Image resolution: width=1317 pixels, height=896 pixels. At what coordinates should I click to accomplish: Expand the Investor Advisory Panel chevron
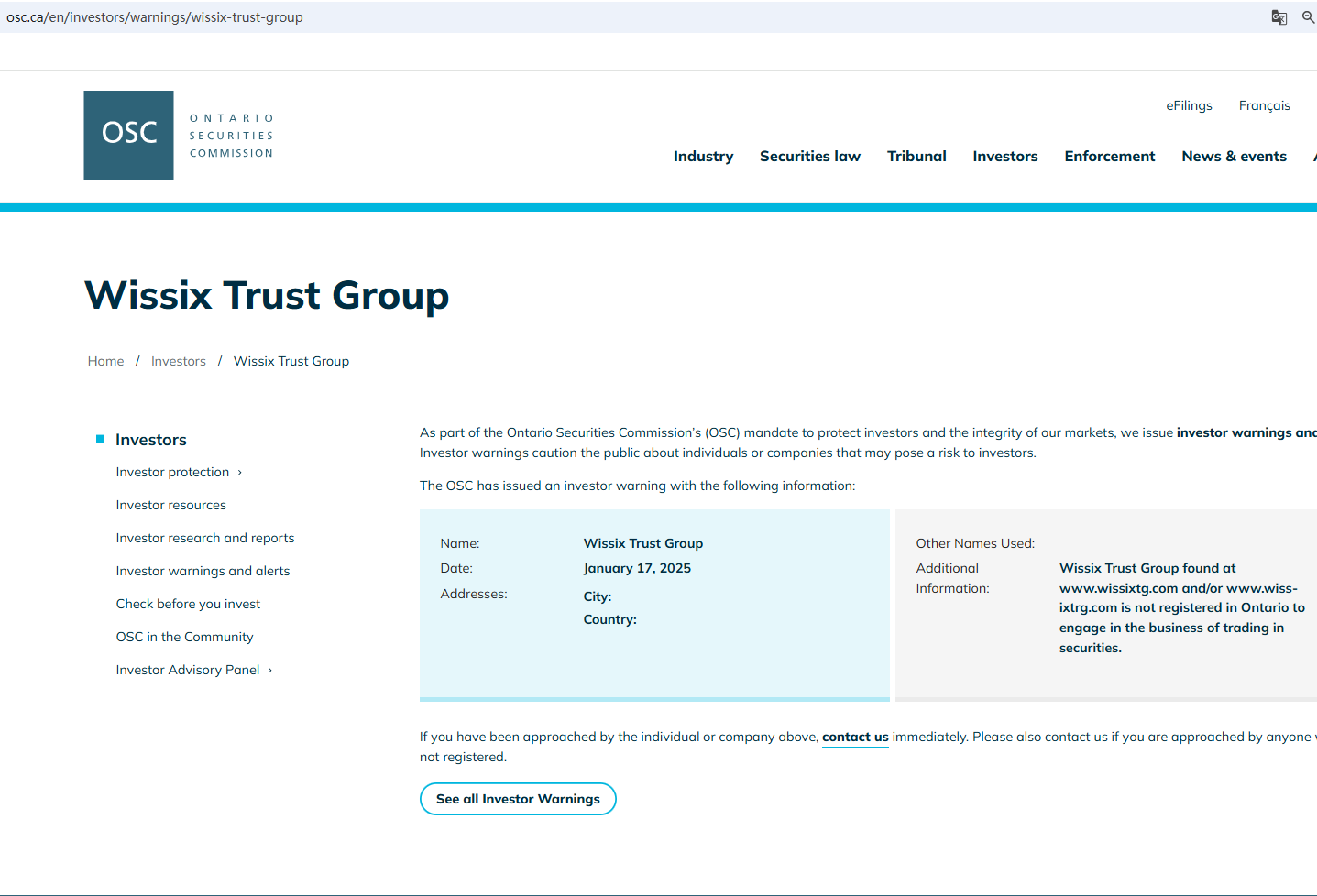tap(270, 671)
